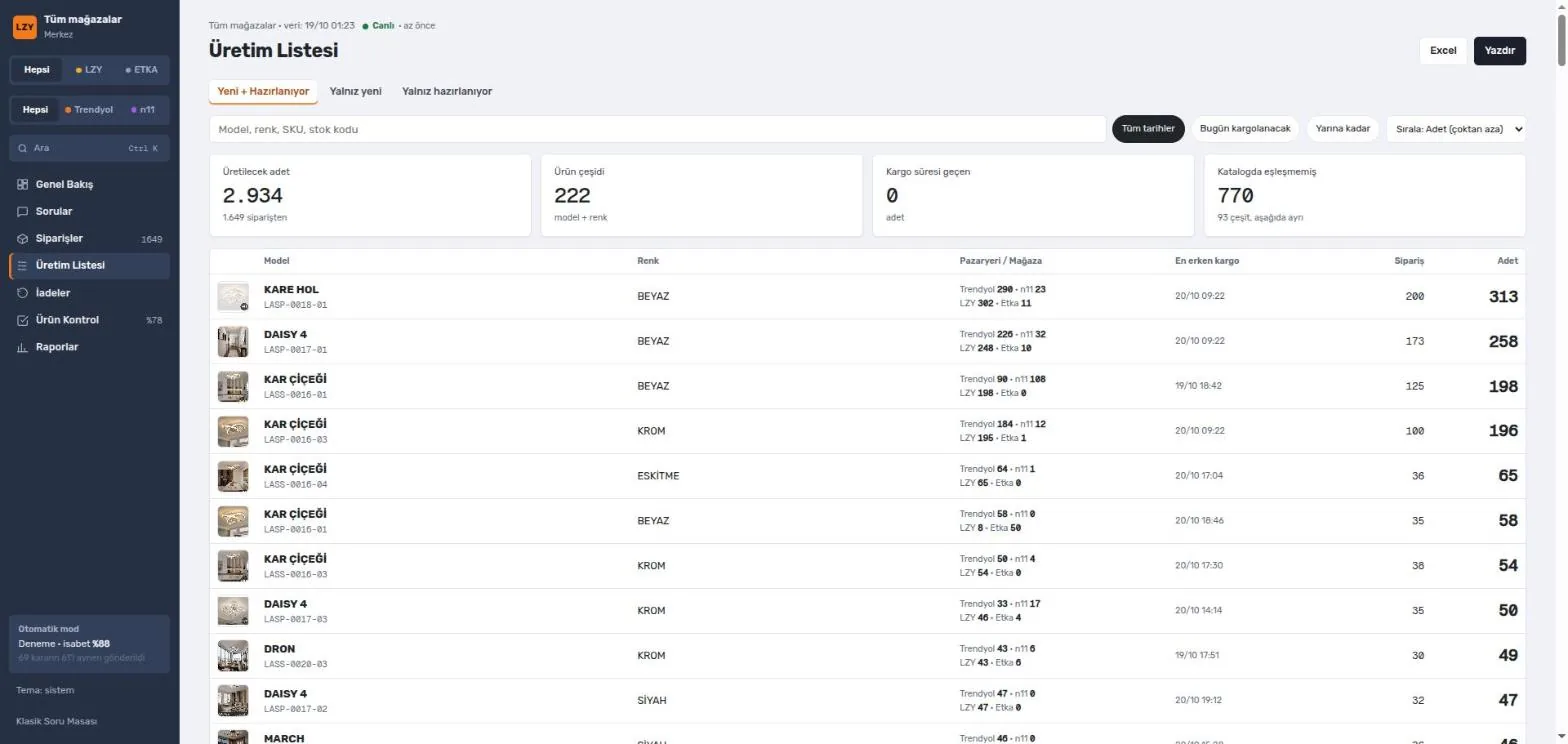Focus the Model, renk, SKU search field
This screenshot has width=1568, height=744.
pyautogui.click(x=658, y=129)
